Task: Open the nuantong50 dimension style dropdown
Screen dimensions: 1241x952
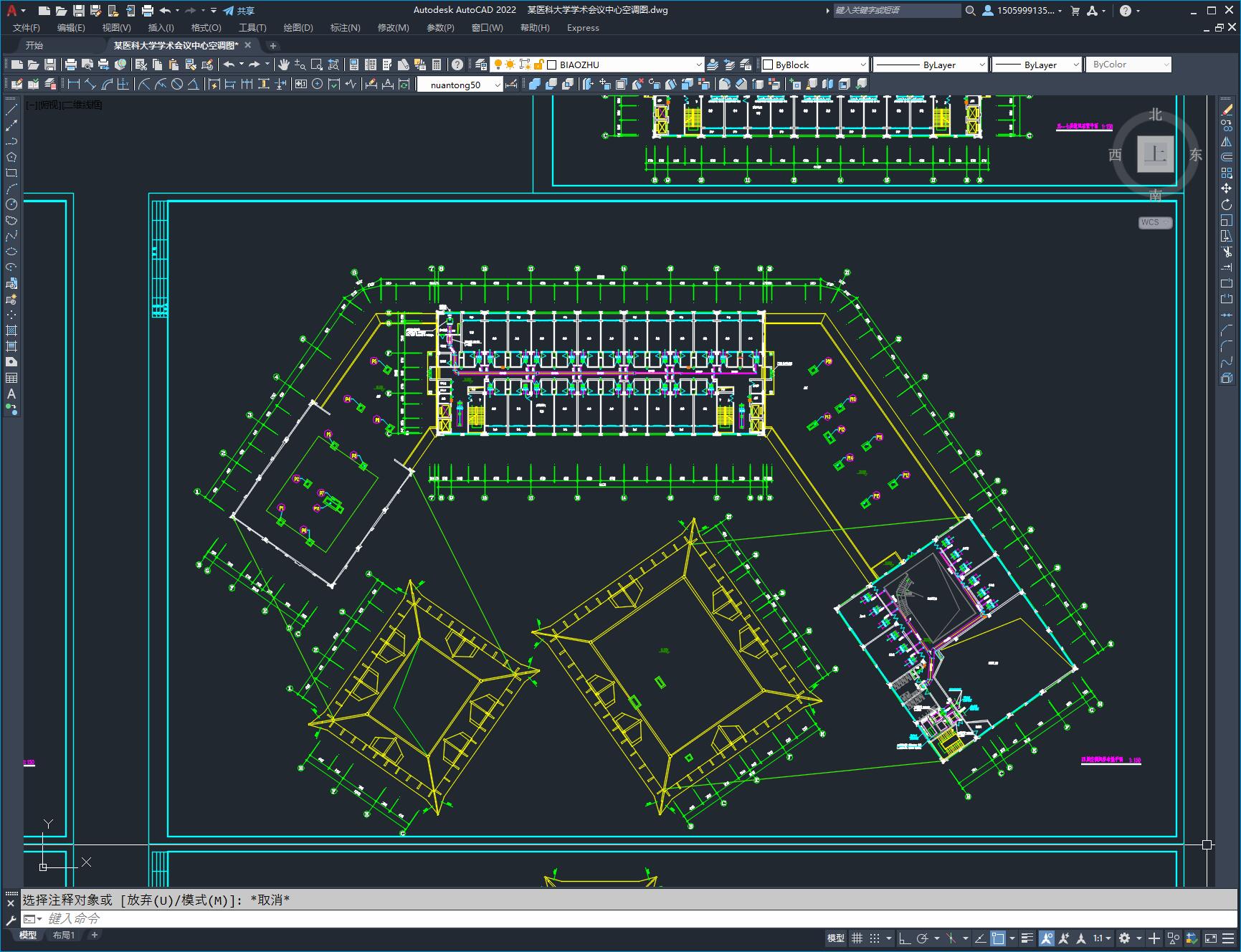Action: [460, 85]
